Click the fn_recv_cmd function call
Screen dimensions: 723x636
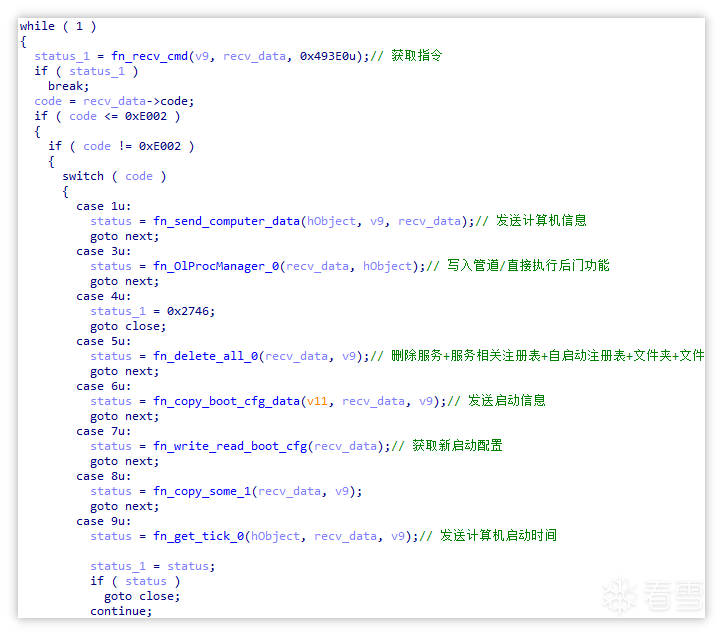click(x=149, y=56)
